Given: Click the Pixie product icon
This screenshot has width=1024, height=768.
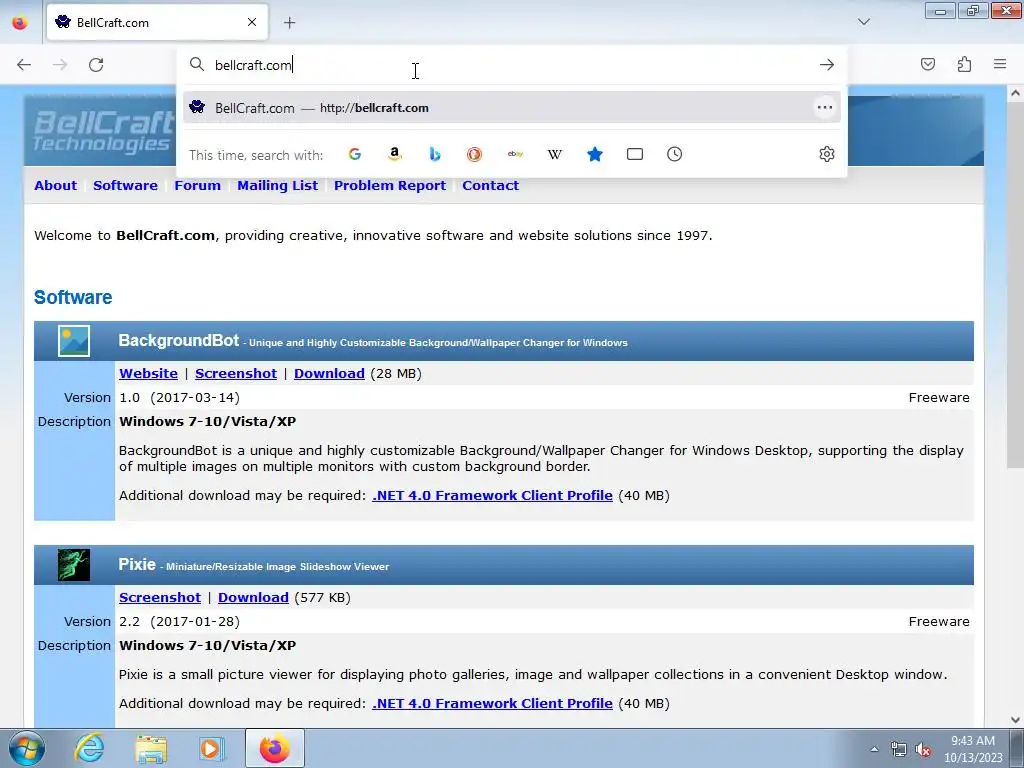Looking at the screenshot, I should [x=74, y=565].
